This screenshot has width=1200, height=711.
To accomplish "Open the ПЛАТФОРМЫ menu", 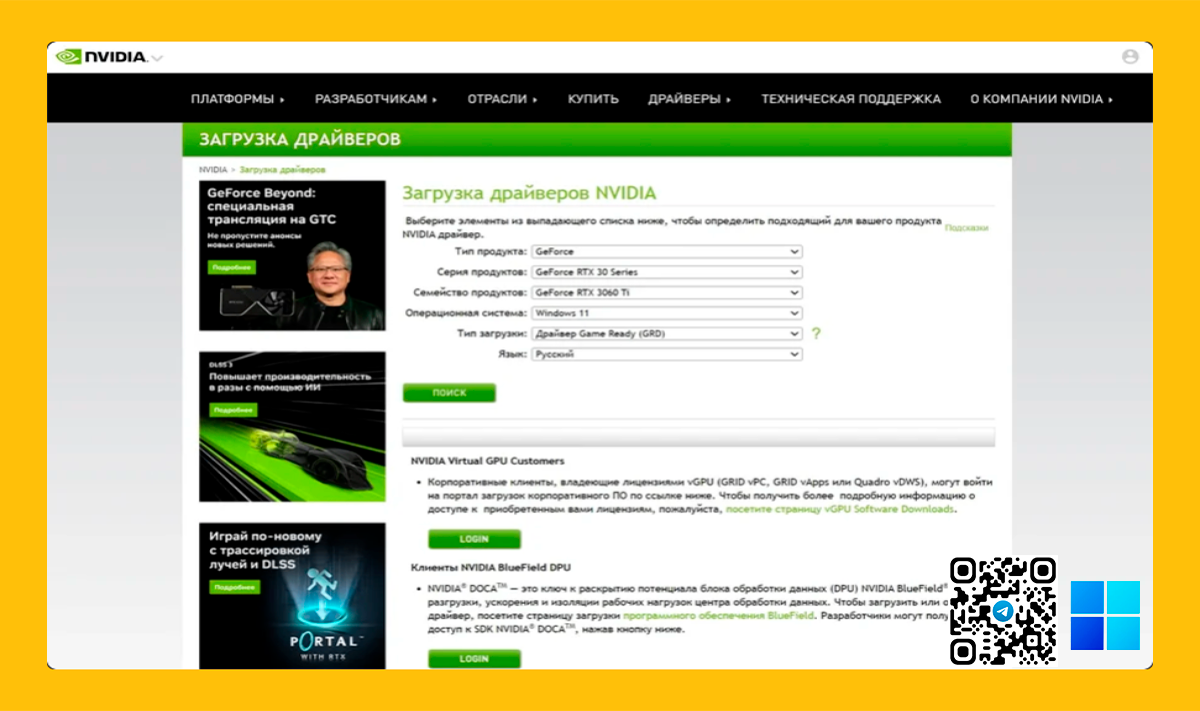I will [237, 99].
